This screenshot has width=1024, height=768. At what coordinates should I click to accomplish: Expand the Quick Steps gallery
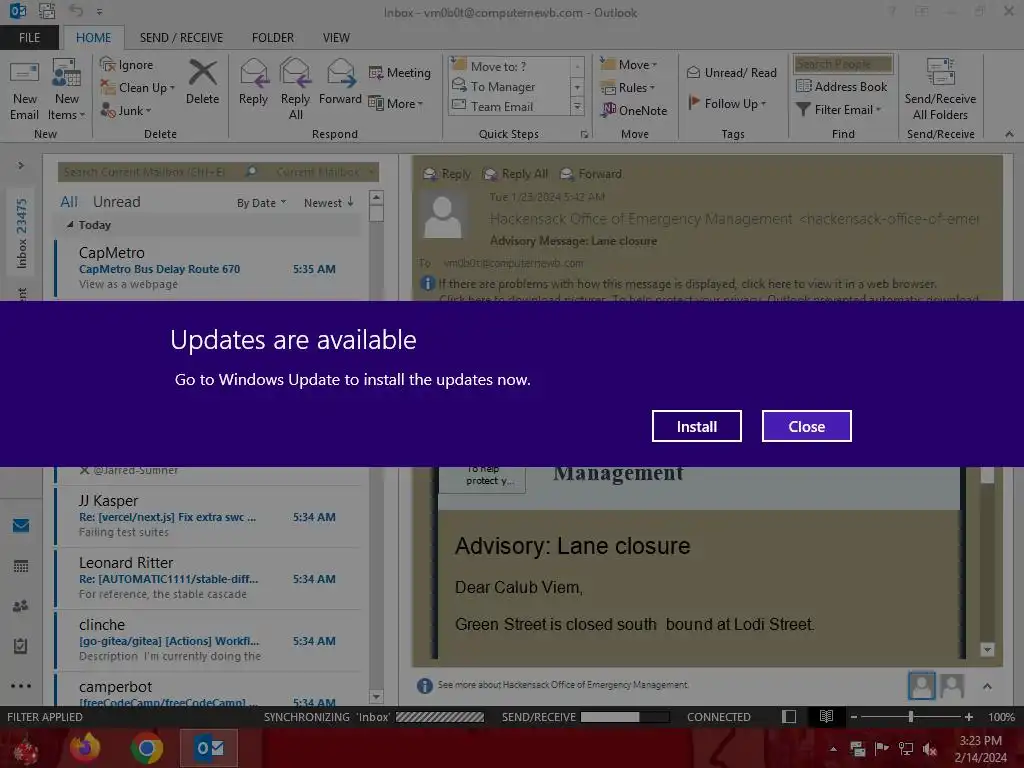coord(577,106)
